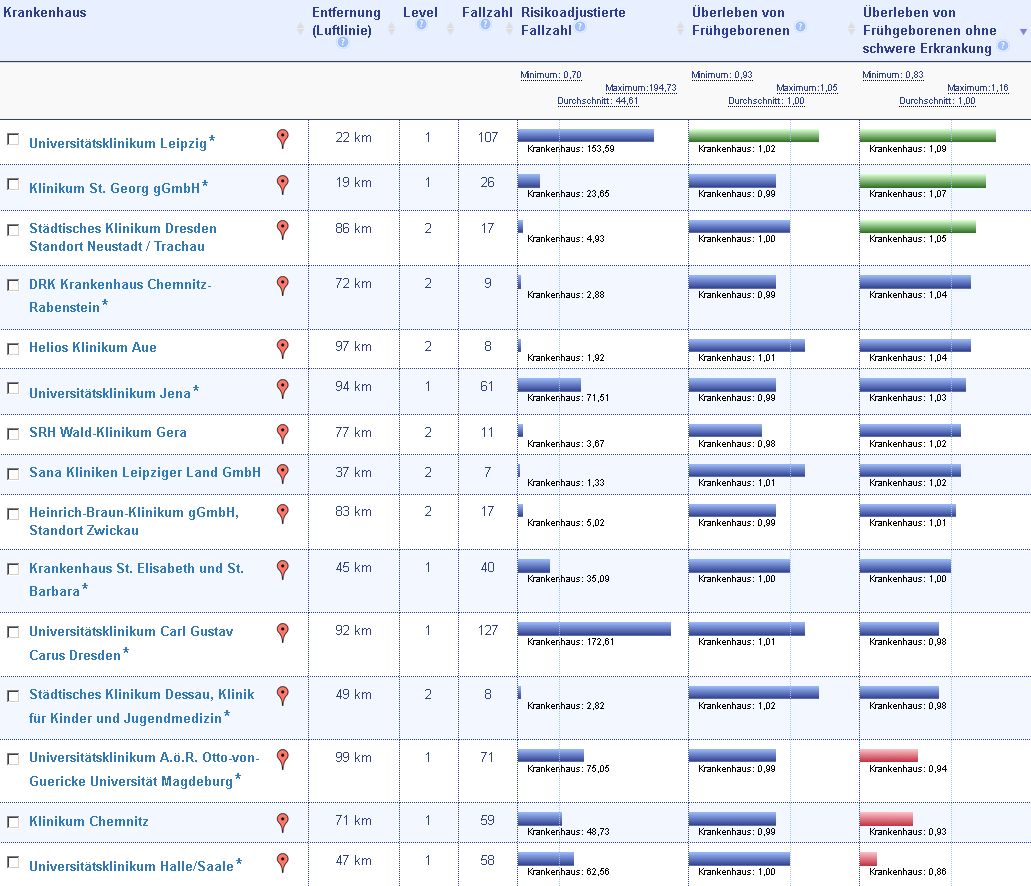The height and width of the screenshot is (886, 1031).
Task: Click the Fallzahl column header
Action: 487,12
